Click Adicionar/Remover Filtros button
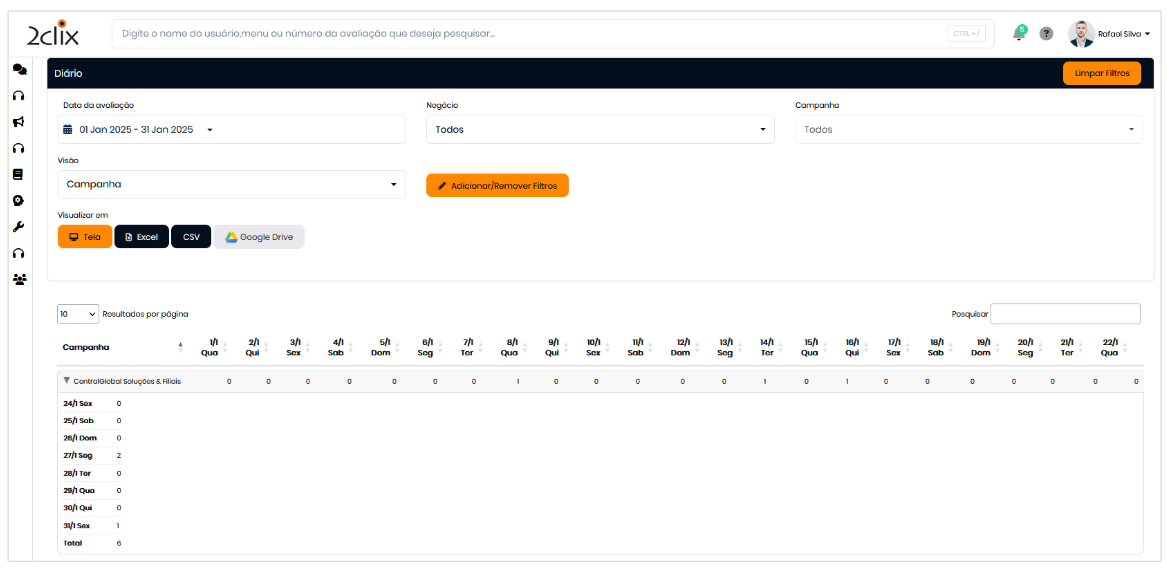The image size is (1167, 571). 497,186
